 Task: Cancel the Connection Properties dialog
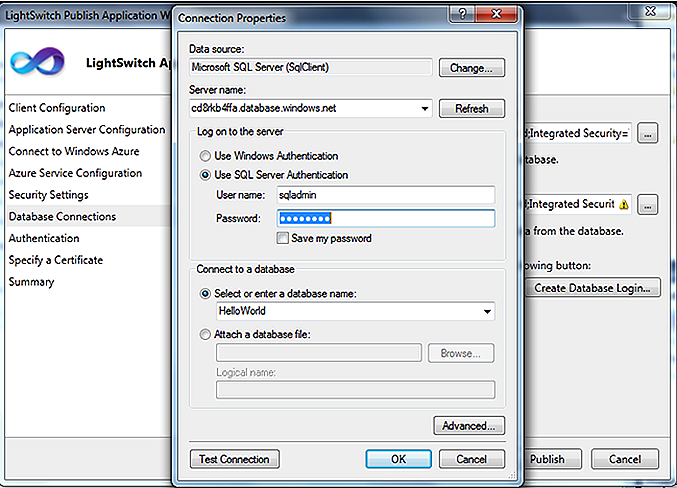(471, 459)
